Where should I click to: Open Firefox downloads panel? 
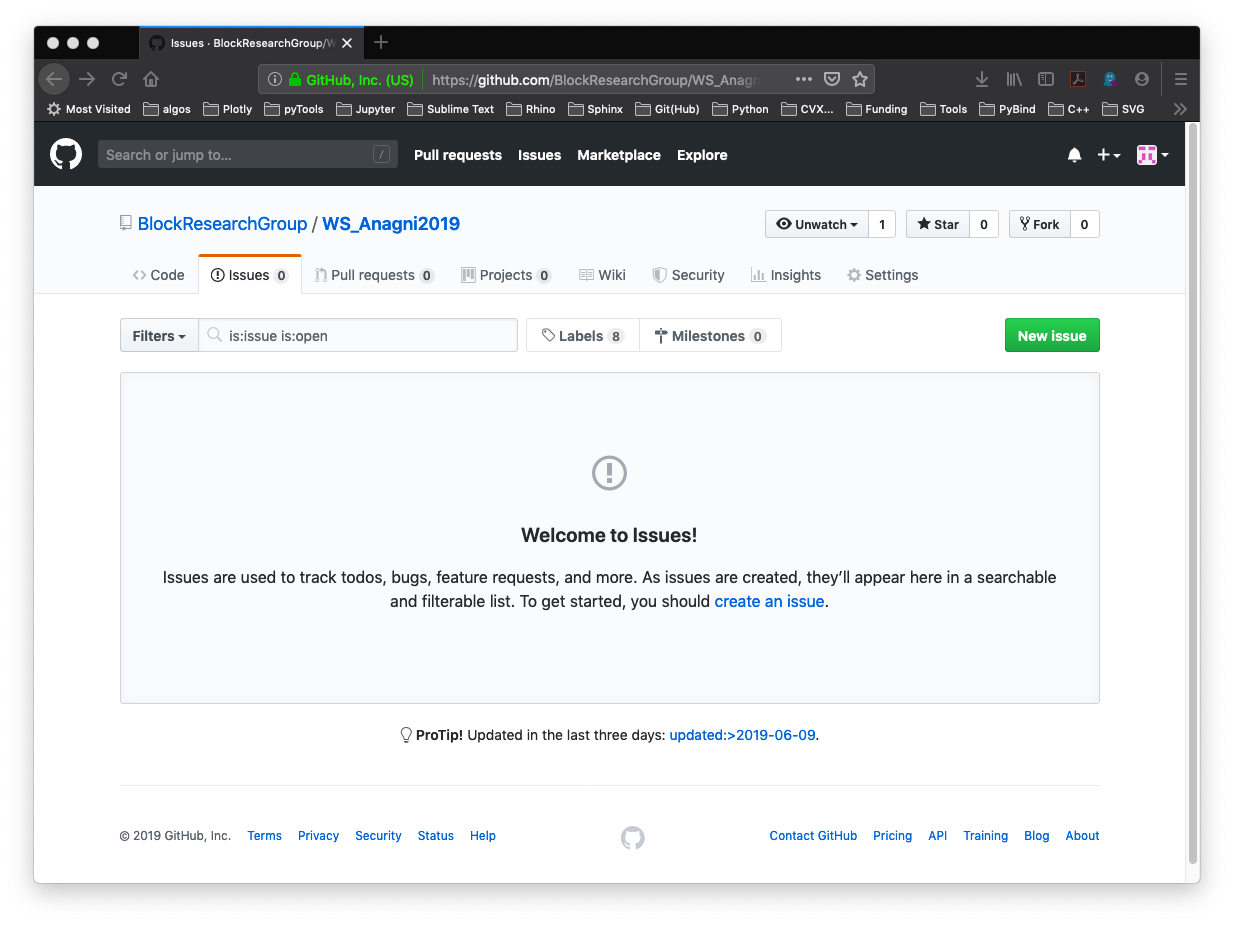982,79
